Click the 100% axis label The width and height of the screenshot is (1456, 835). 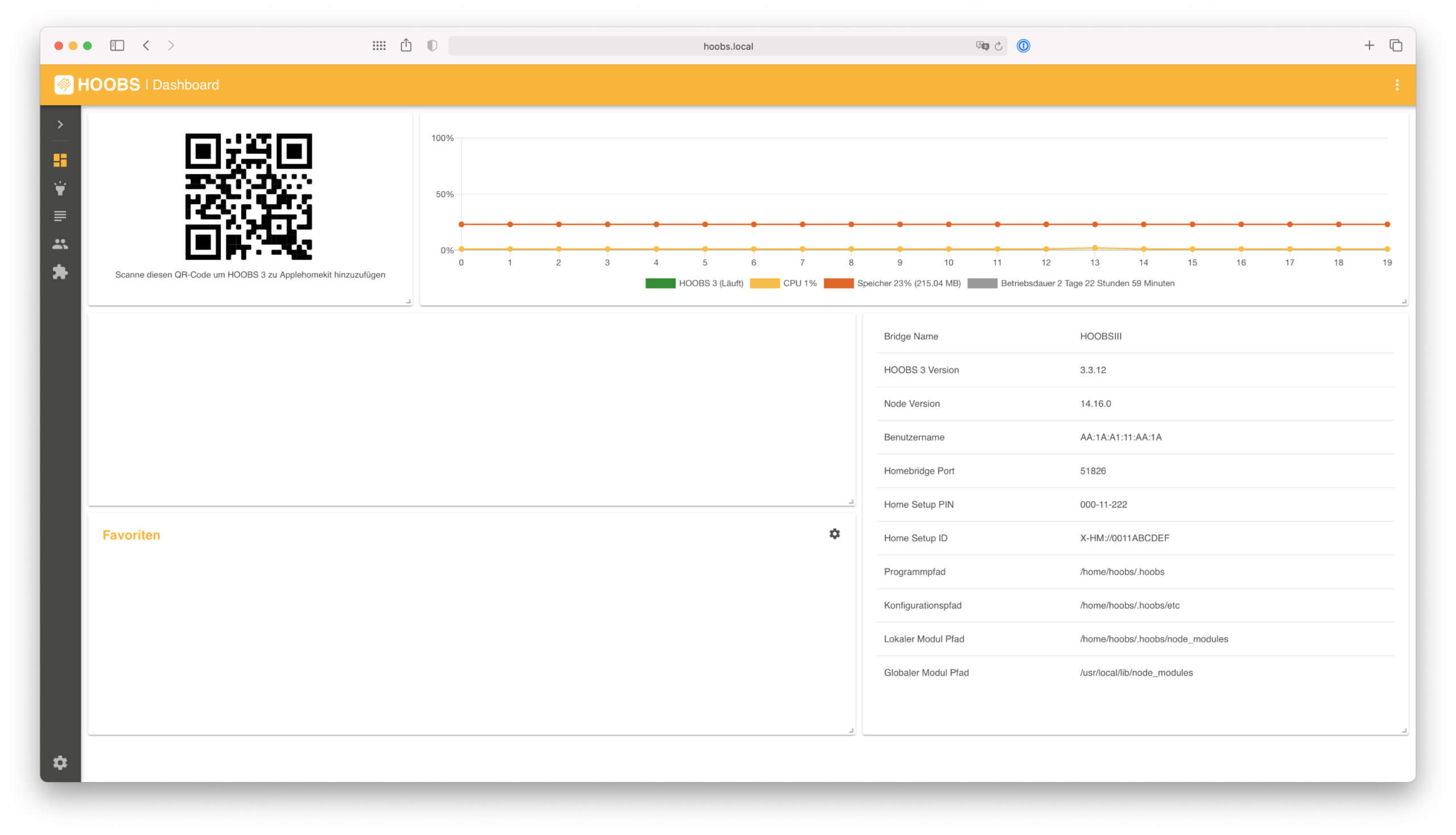442,138
